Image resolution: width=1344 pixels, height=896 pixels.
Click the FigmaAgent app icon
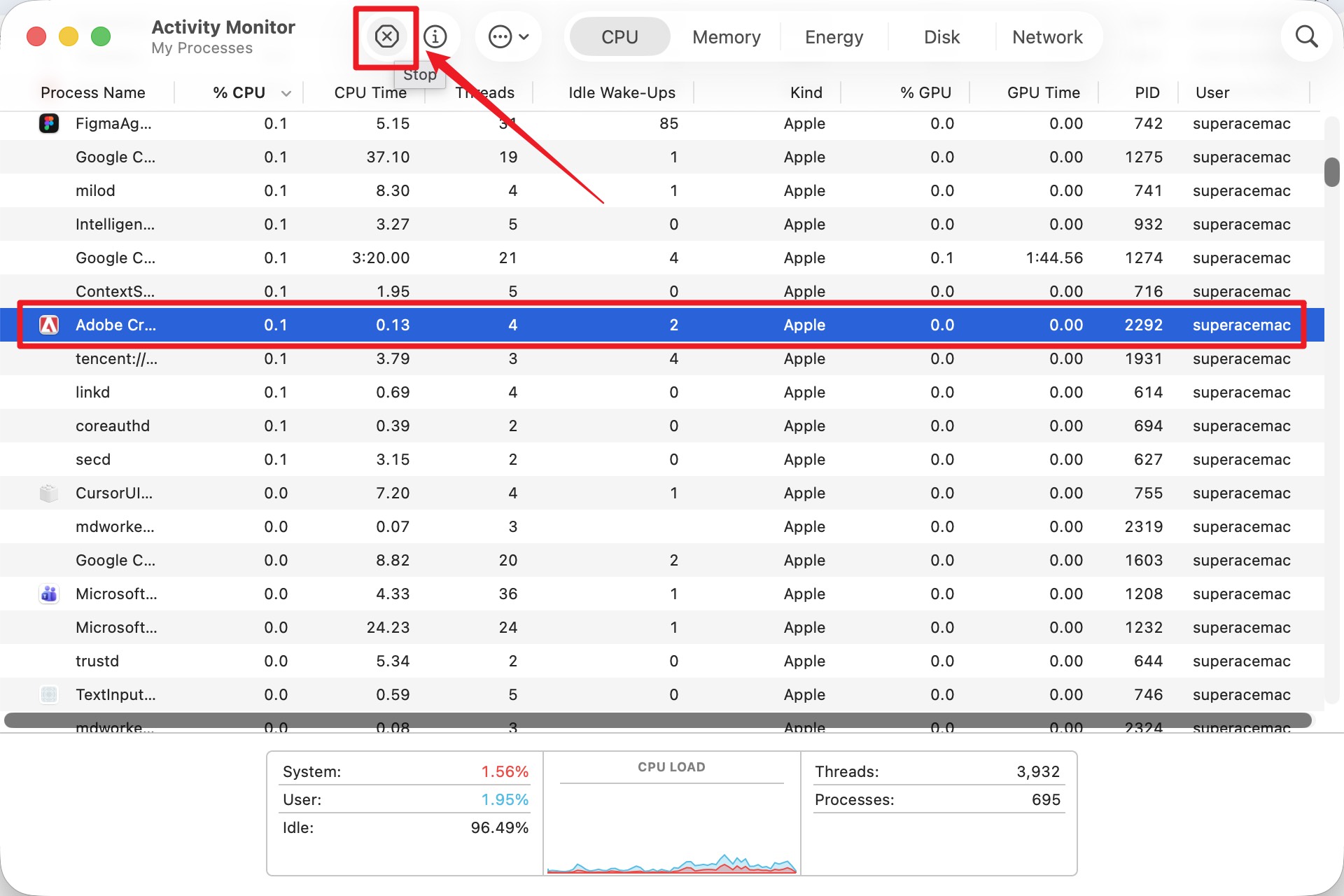49,123
